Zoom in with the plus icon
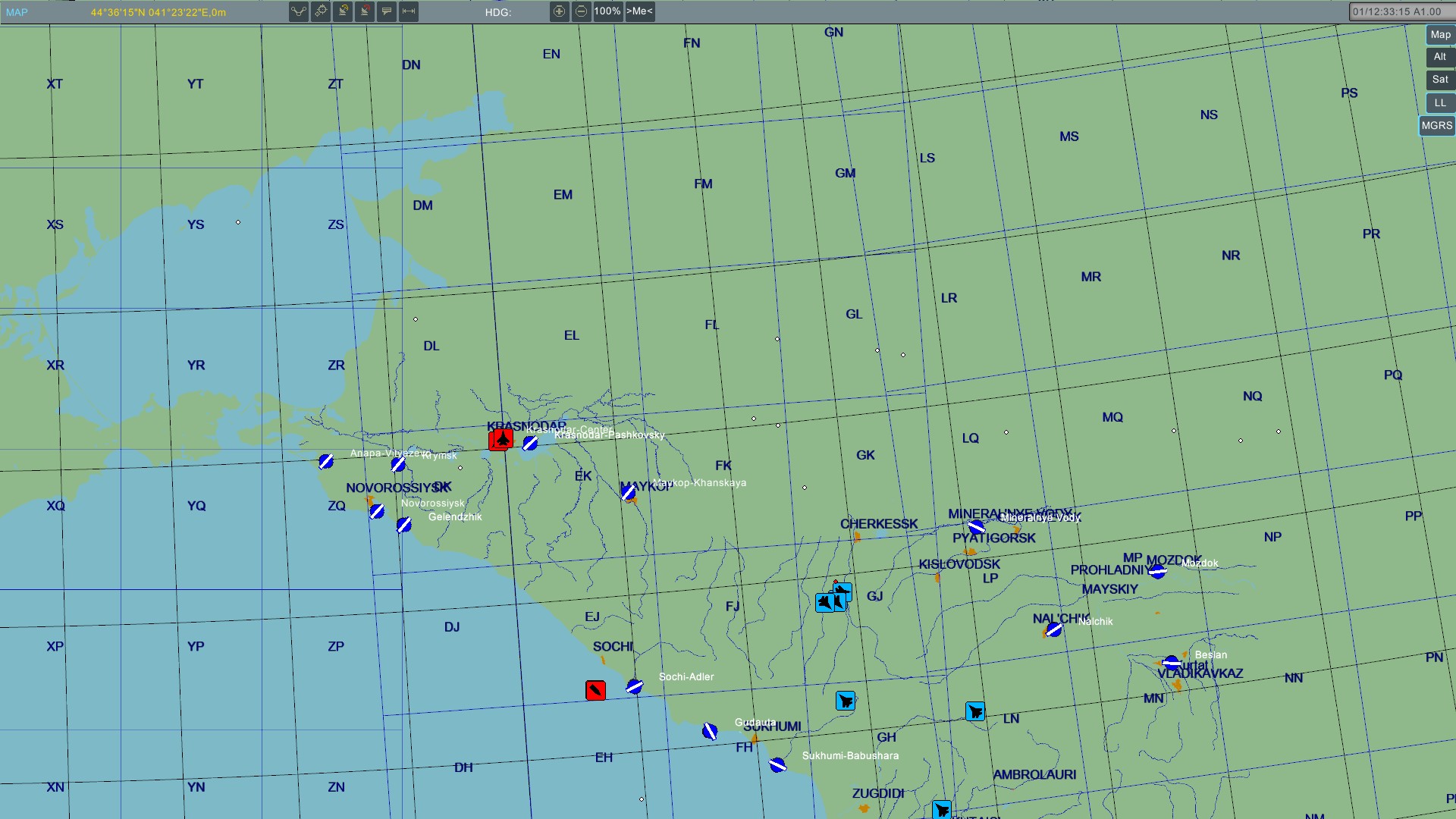1456x819 pixels. click(x=559, y=11)
